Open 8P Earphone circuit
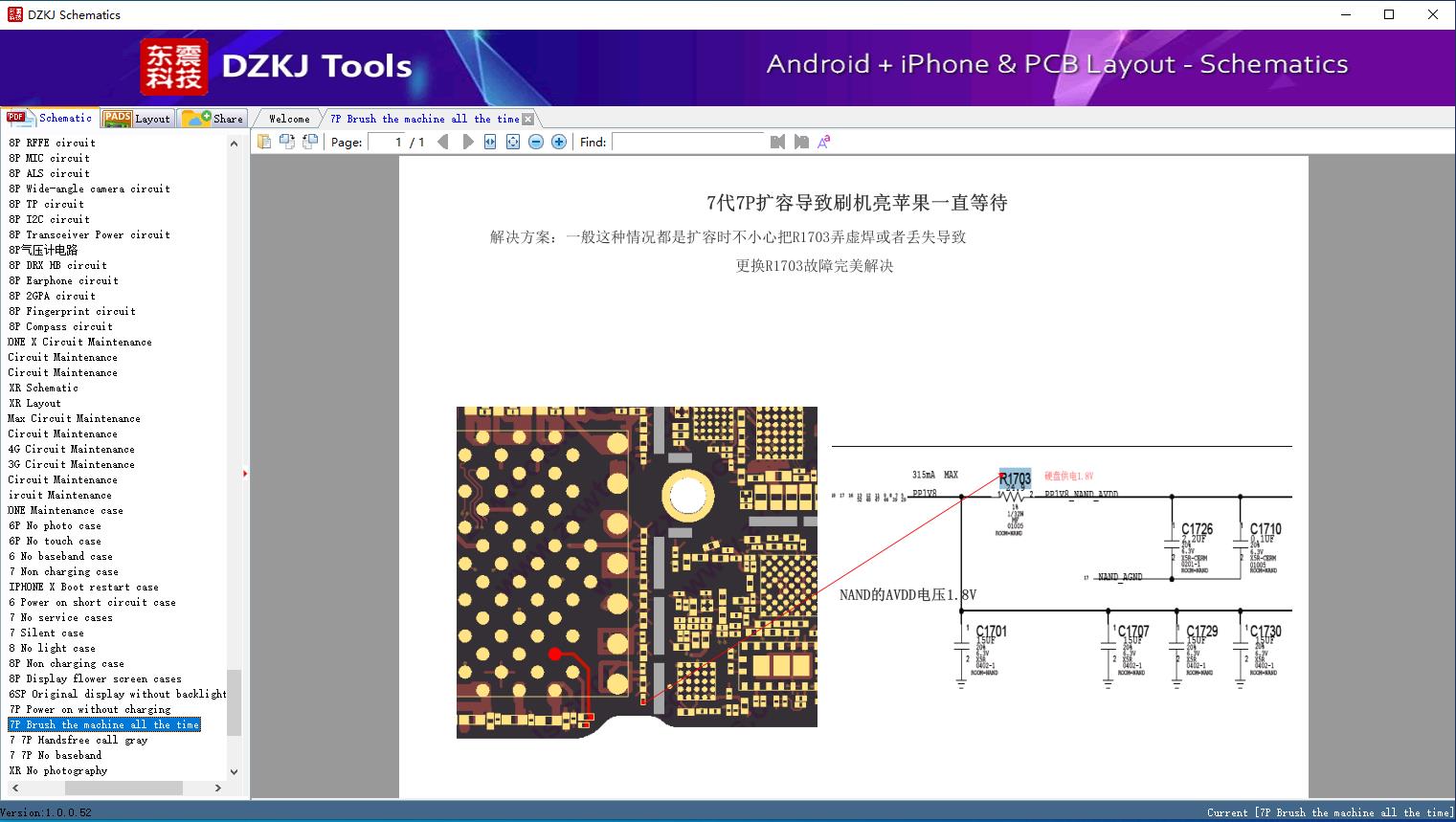Screen dimensions: 1456x822 [63, 280]
